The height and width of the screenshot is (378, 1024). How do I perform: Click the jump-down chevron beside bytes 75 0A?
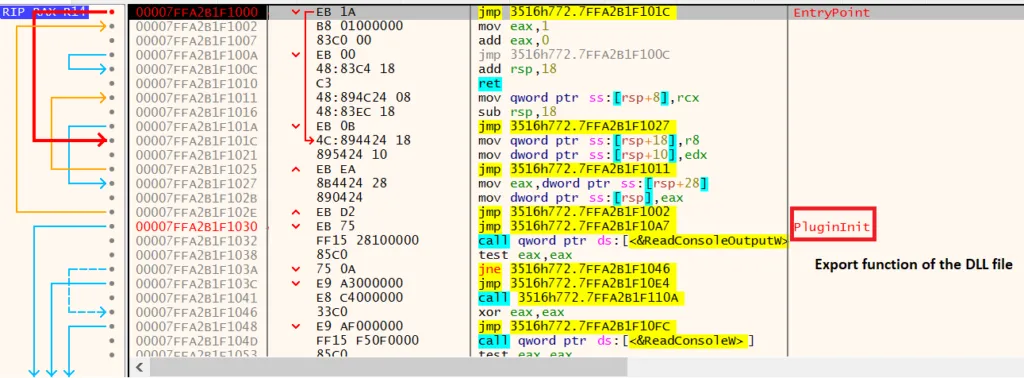click(x=296, y=269)
